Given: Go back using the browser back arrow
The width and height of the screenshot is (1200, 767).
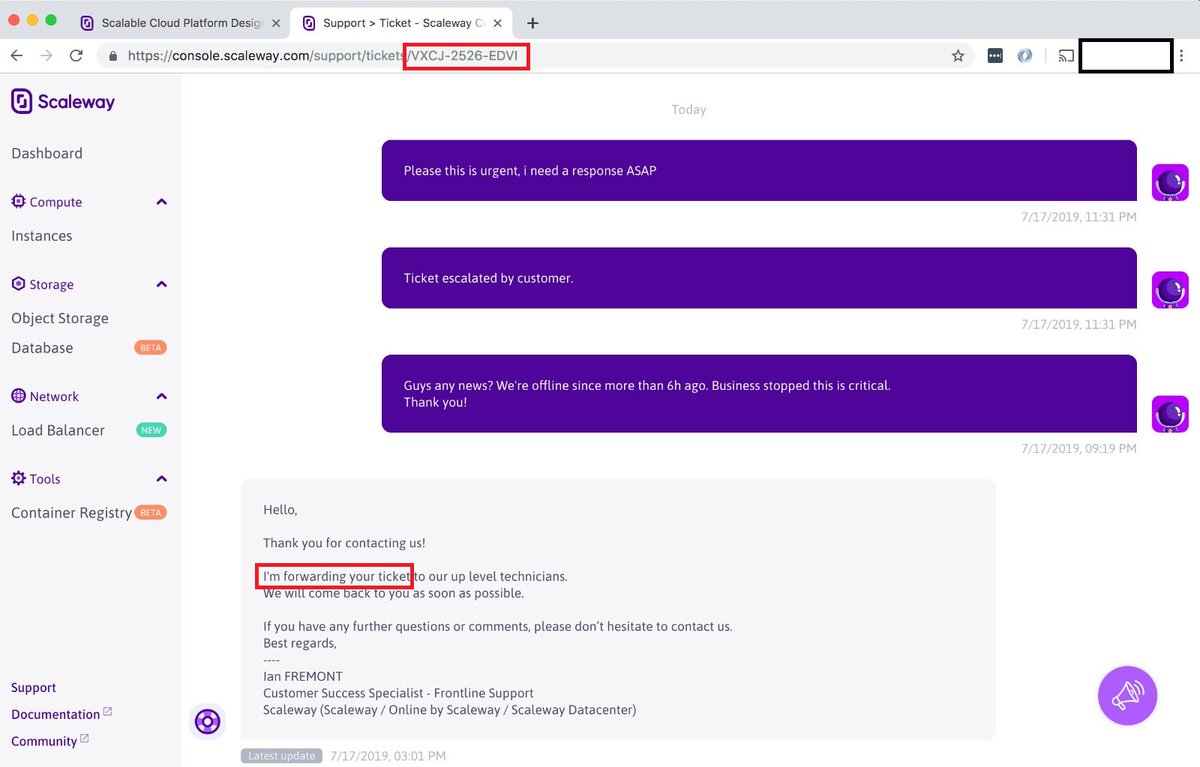Looking at the screenshot, I should (17, 56).
